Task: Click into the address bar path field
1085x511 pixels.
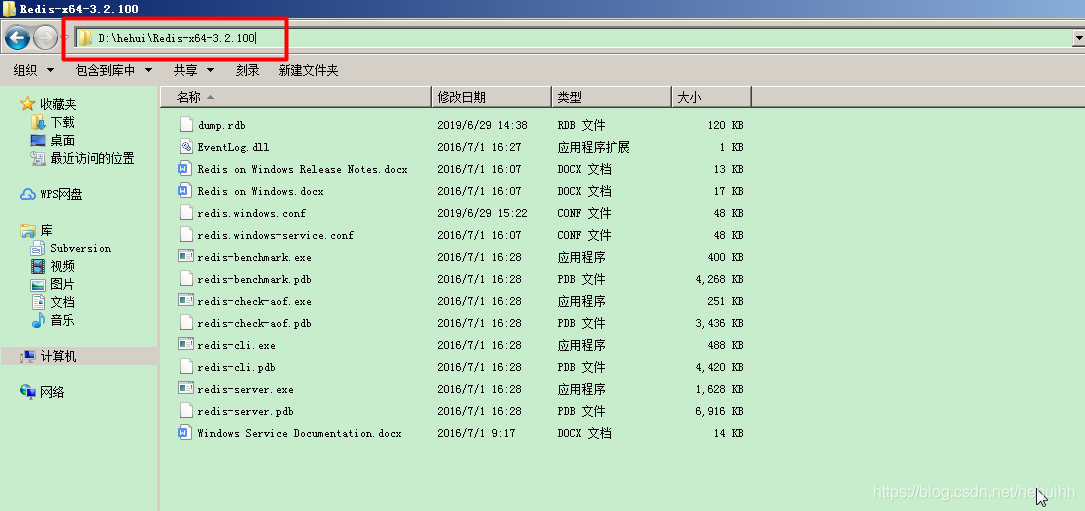Action: pos(574,38)
